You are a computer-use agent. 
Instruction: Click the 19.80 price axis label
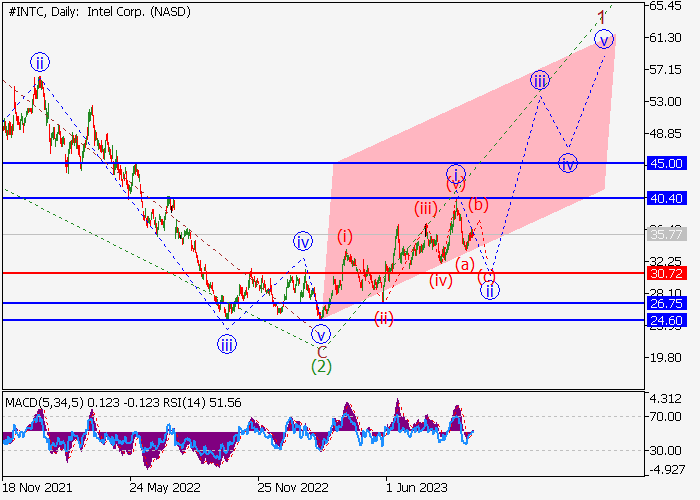pyautogui.click(x=666, y=358)
